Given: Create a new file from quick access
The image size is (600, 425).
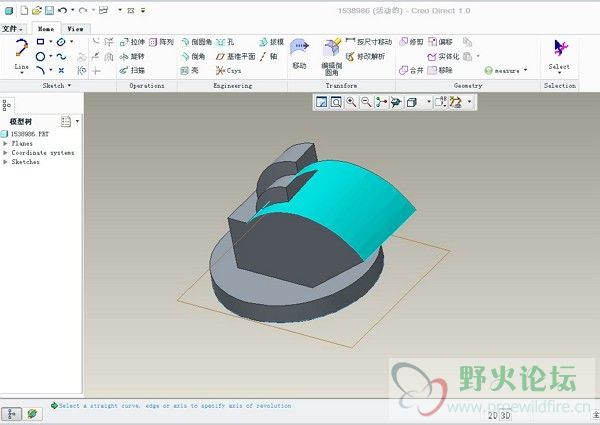Looking at the screenshot, I should (x=24, y=10).
